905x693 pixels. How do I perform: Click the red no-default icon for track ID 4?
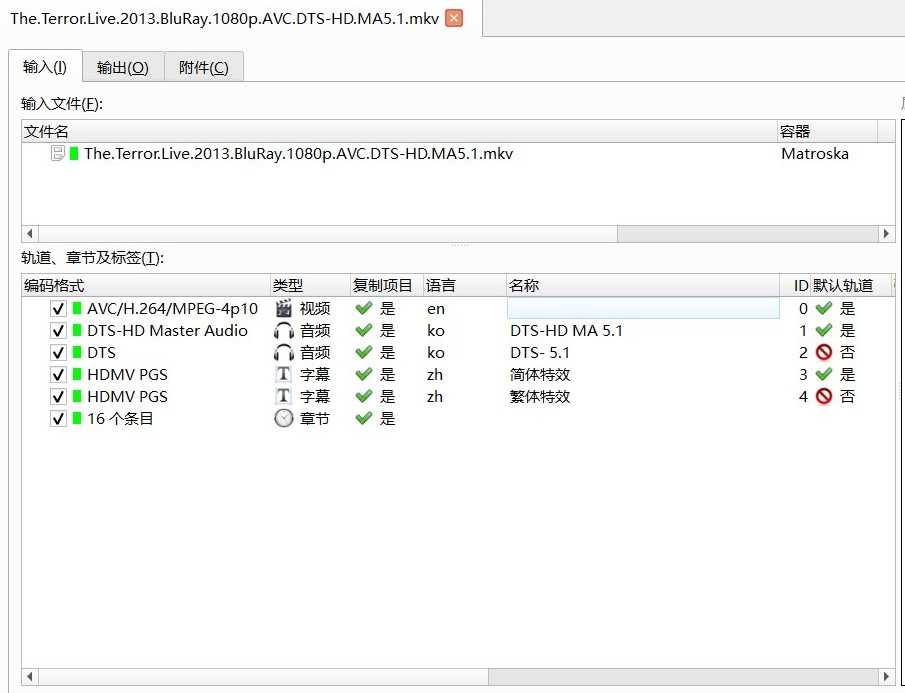pyautogui.click(x=824, y=396)
